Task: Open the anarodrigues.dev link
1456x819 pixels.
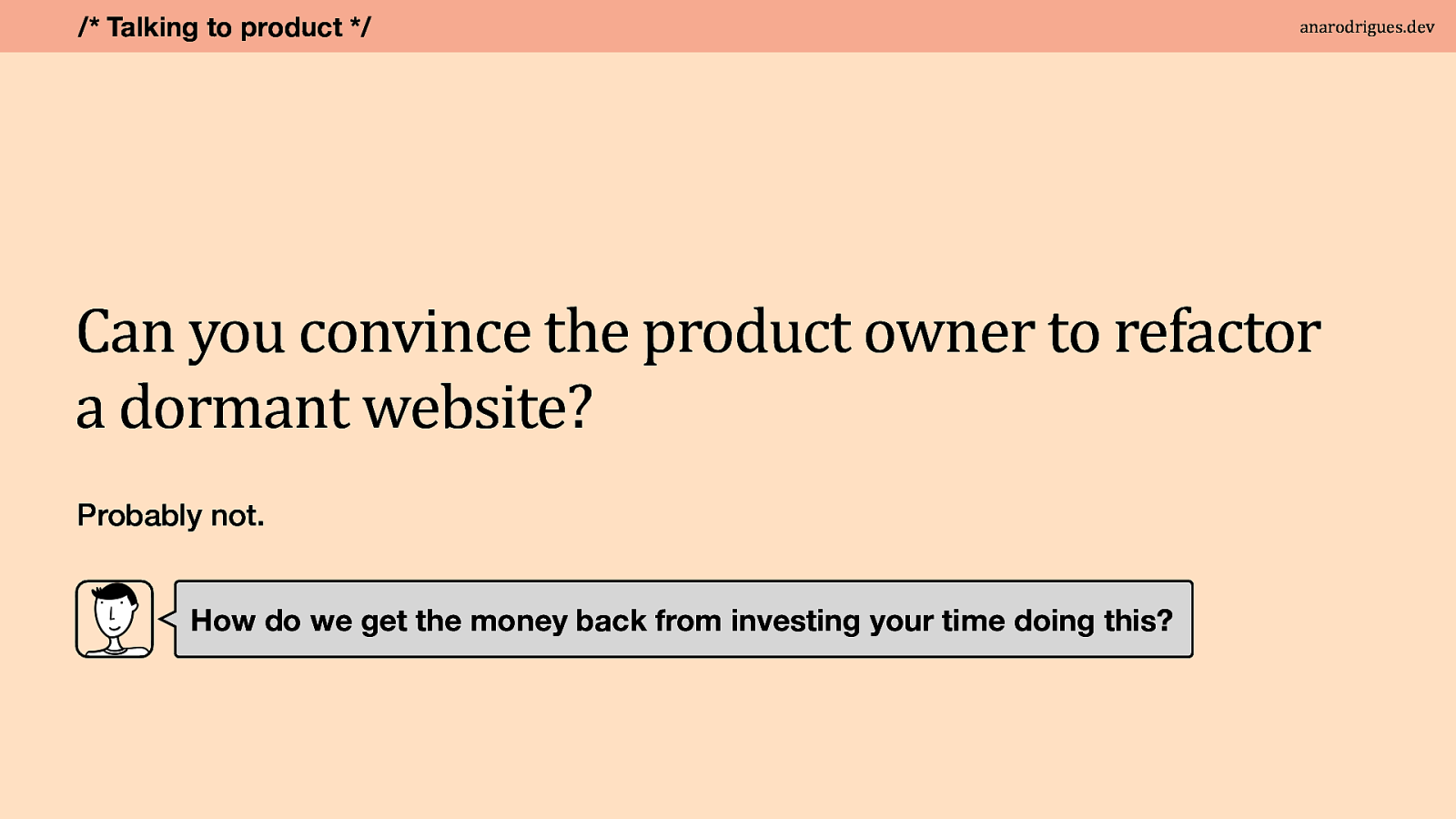Action: [x=1367, y=27]
